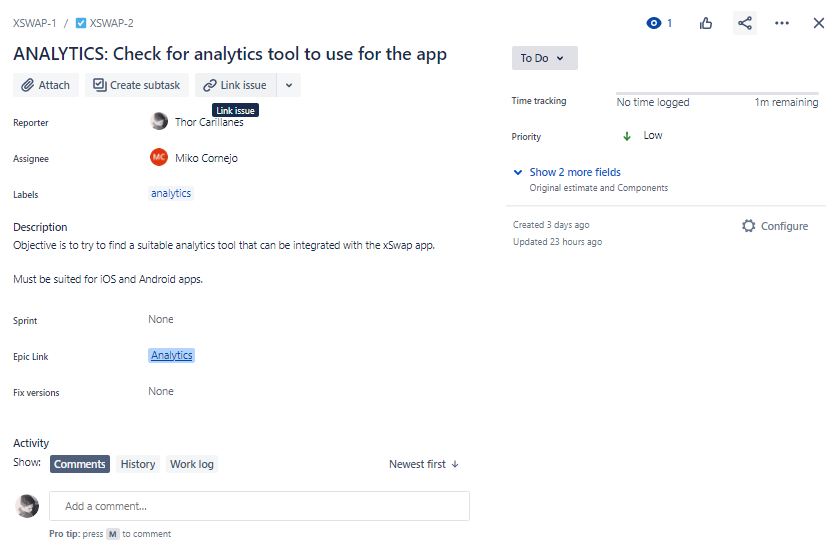Open parent issue XSWAP-1 breadcrumb

click(x=35, y=23)
